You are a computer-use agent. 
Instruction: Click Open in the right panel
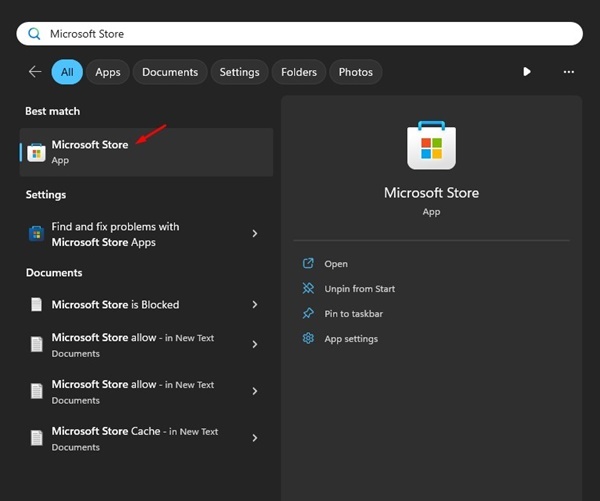[x=336, y=264]
